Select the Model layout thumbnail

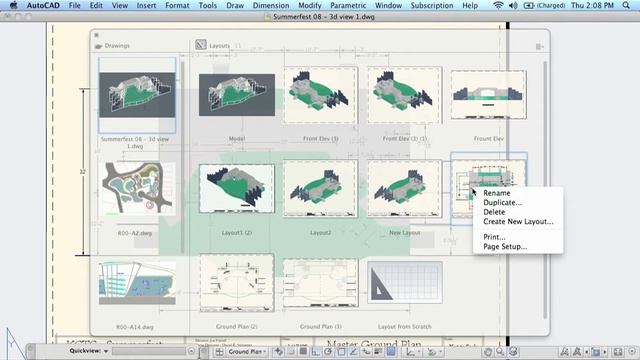(x=237, y=95)
